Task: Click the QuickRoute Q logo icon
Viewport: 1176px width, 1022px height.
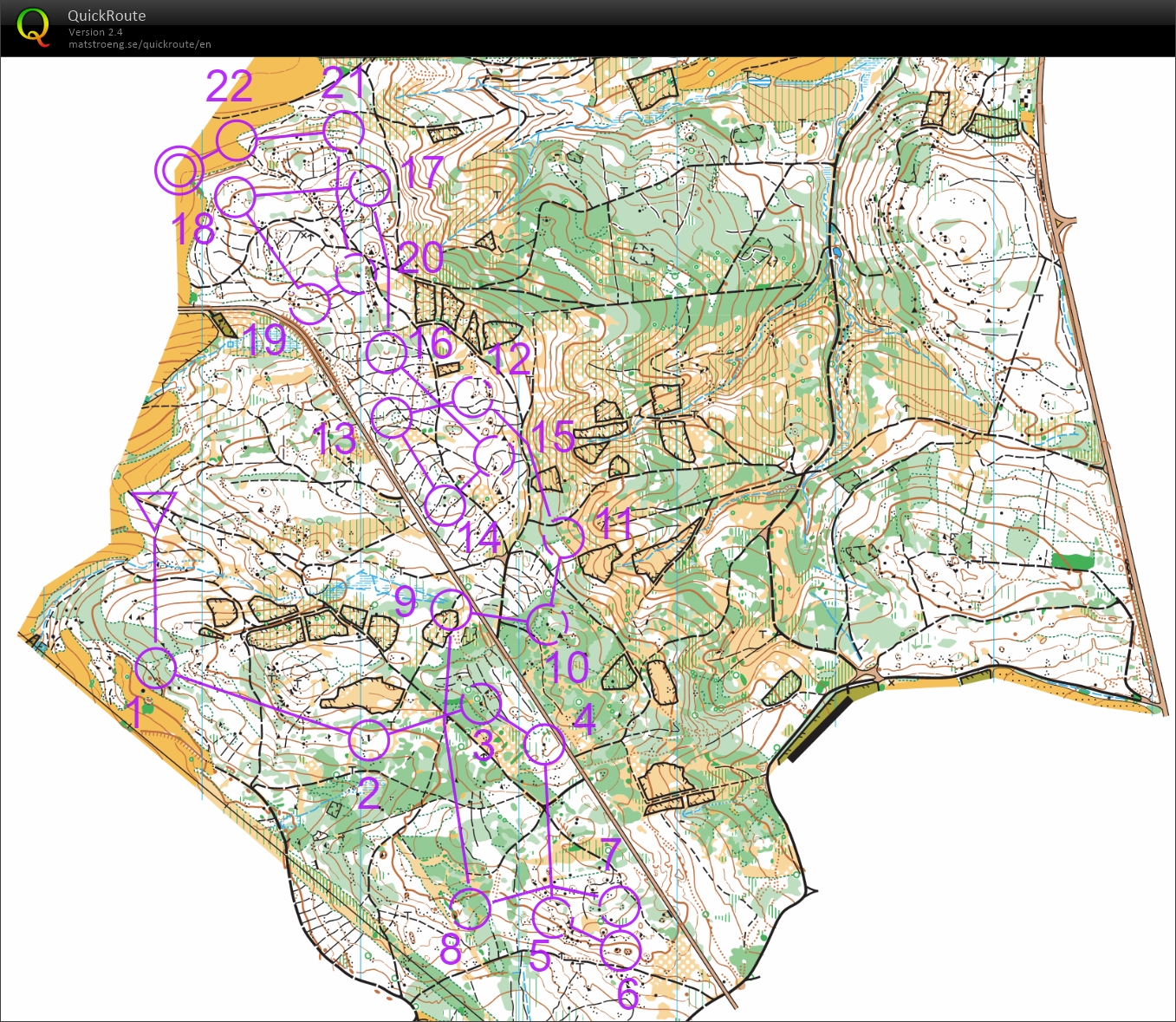Action: point(33,26)
